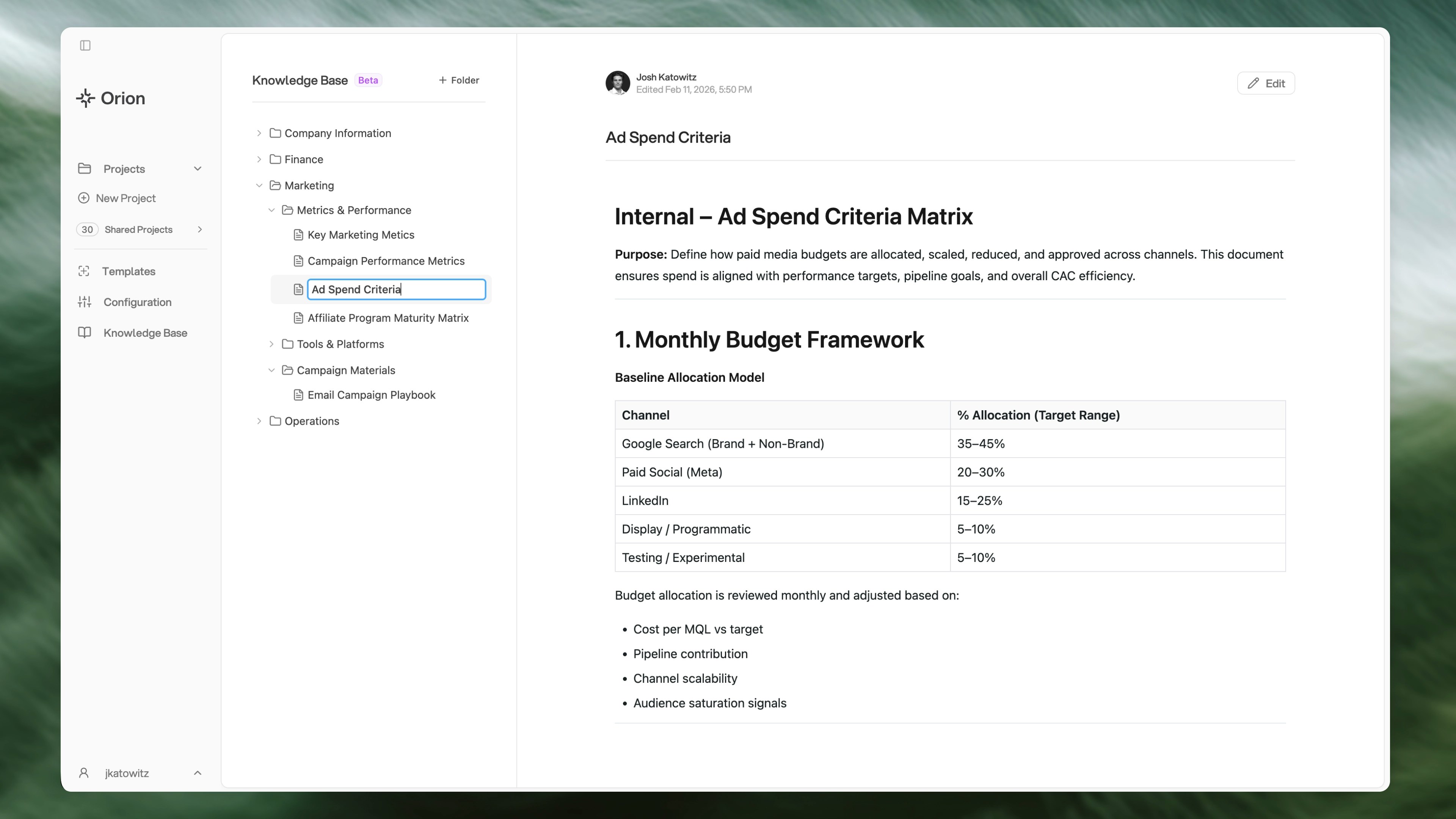Image resolution: width=1456 pixels, height=819 pixels.
Task: Collapse the Marketing folder
Action: click(259, 185)
